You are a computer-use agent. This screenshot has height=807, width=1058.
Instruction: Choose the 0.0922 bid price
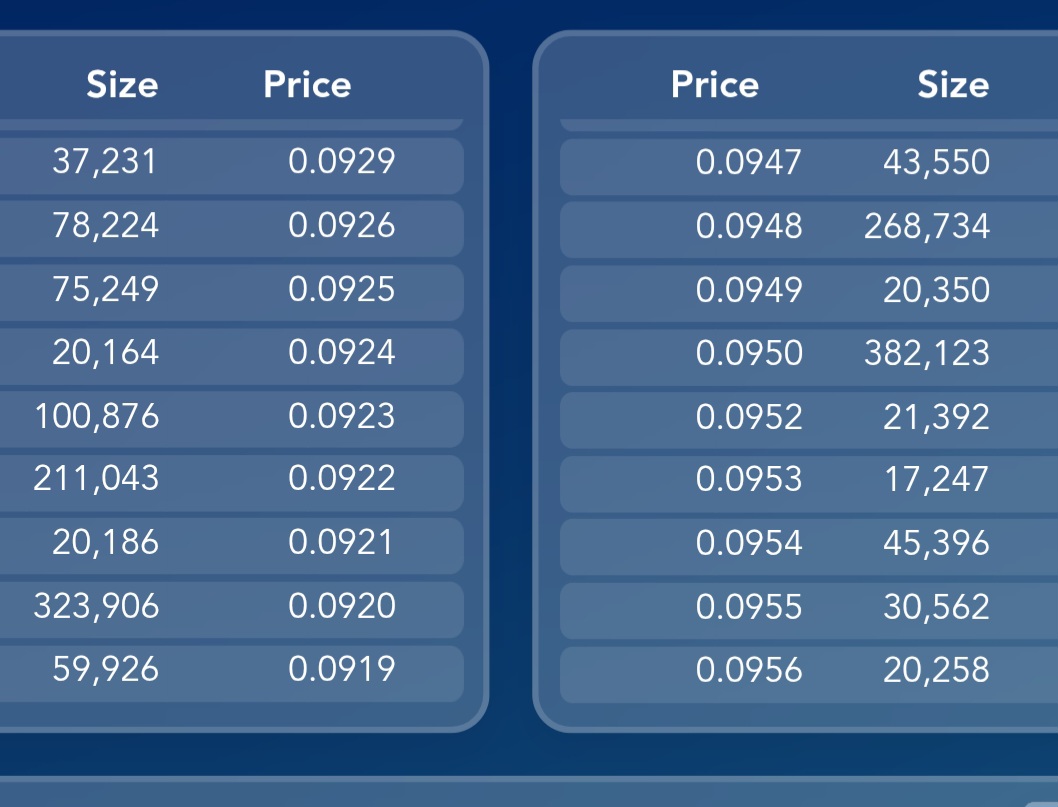pyautogui.click(x=342, y=479)
